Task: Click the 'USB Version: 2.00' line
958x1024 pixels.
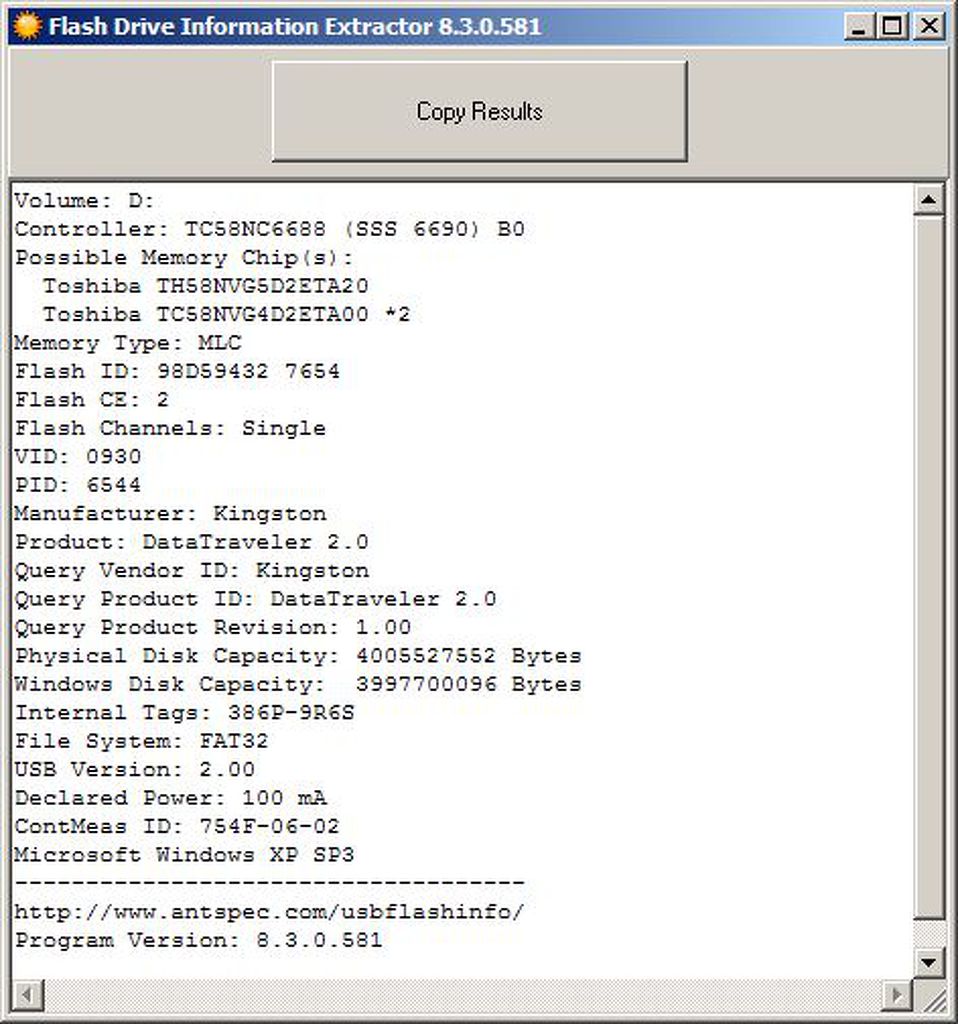Action: point(135,769)
